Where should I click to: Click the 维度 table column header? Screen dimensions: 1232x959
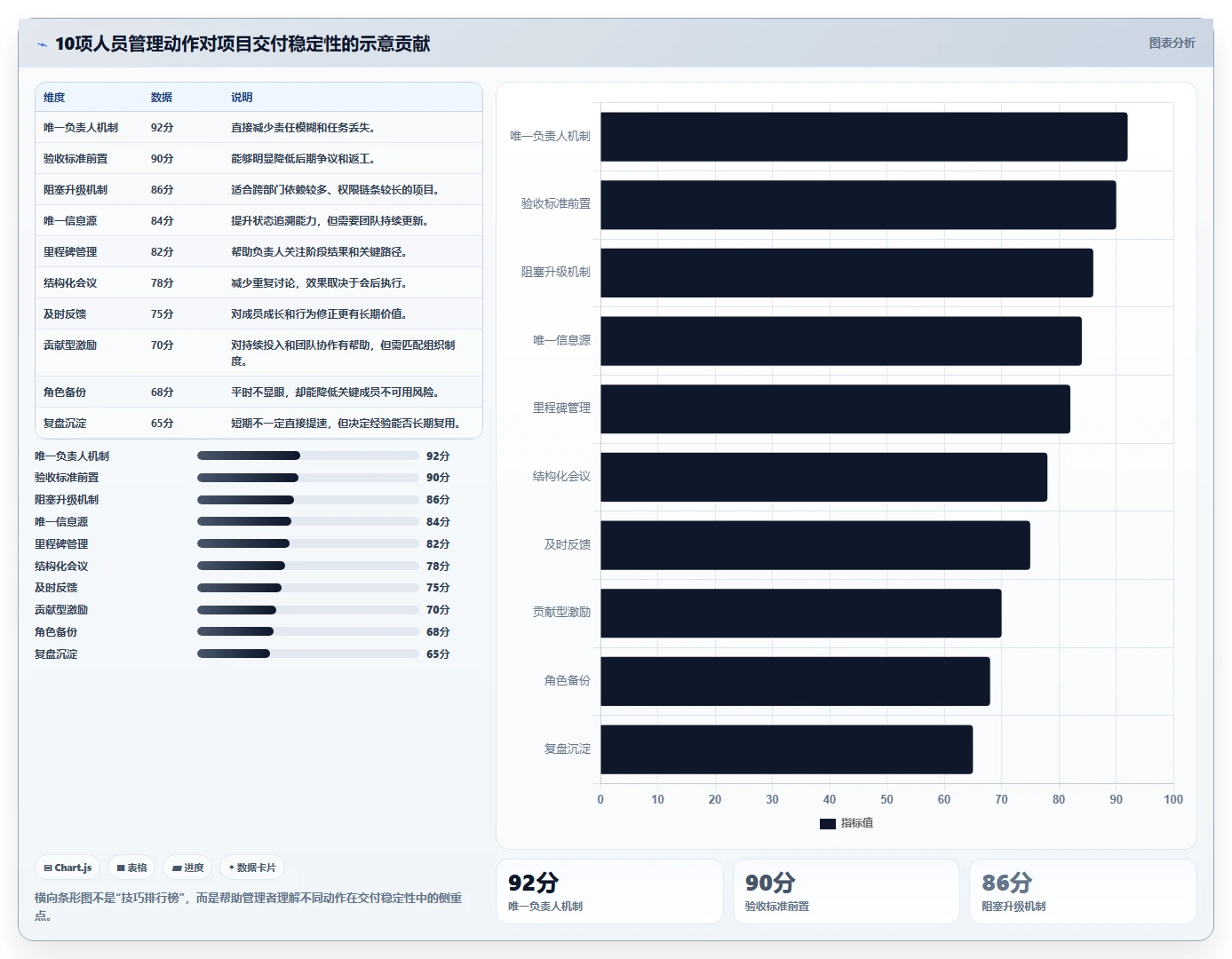(54, 98)
